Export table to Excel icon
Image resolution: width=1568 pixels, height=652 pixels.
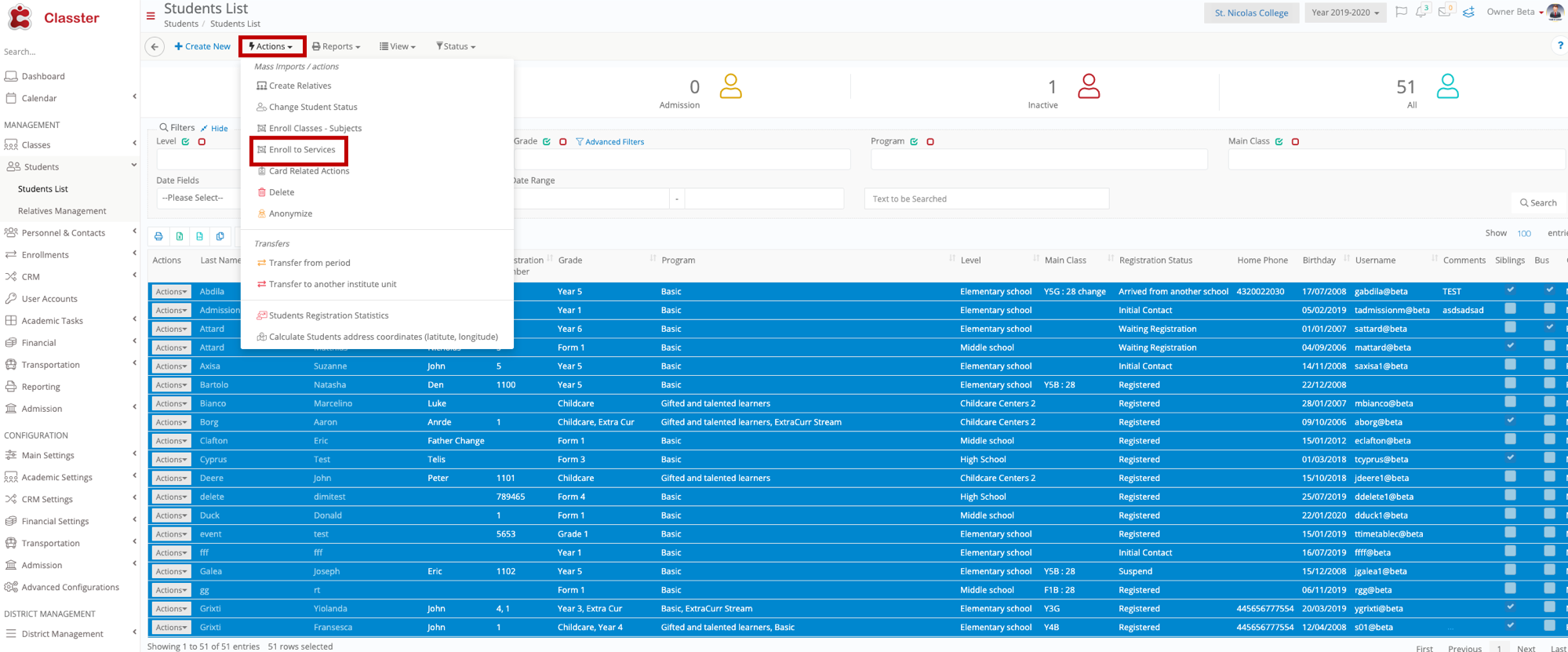180,236
